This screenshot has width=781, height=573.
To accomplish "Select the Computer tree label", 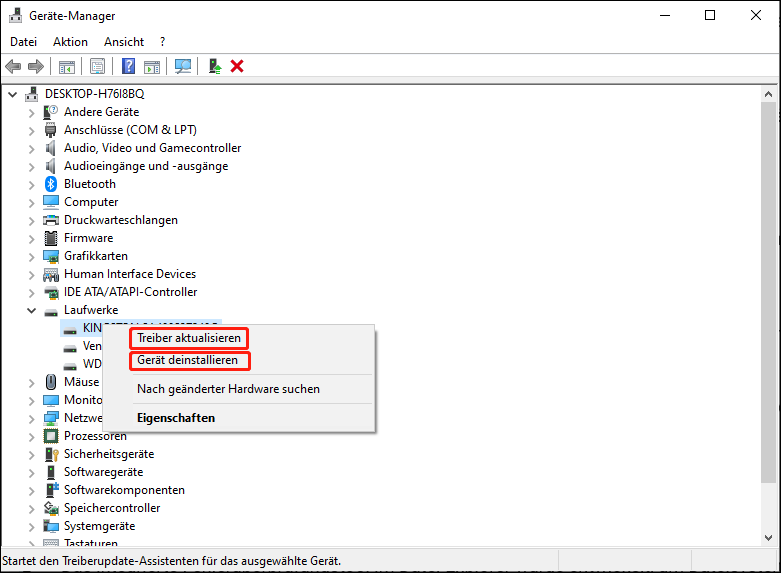I will (x=91, y=202).
